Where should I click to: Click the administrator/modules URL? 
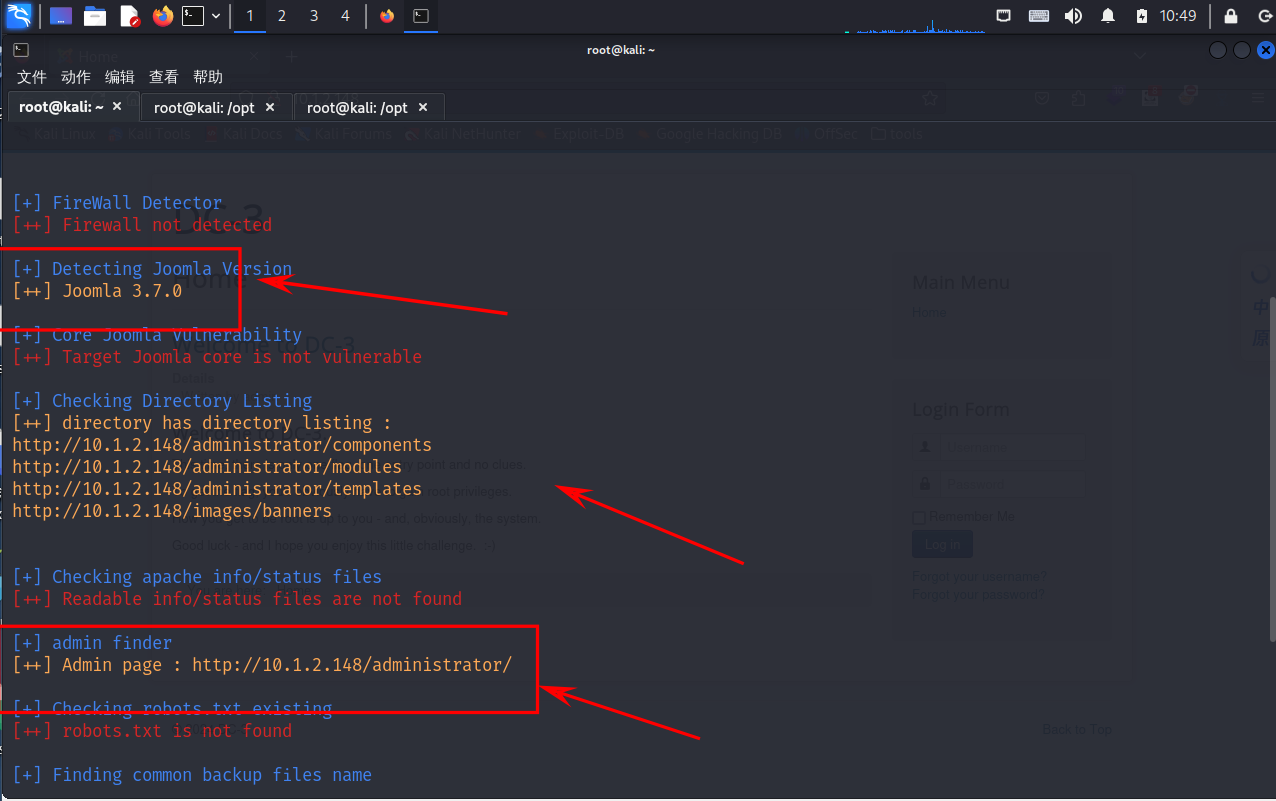(207, 467)
